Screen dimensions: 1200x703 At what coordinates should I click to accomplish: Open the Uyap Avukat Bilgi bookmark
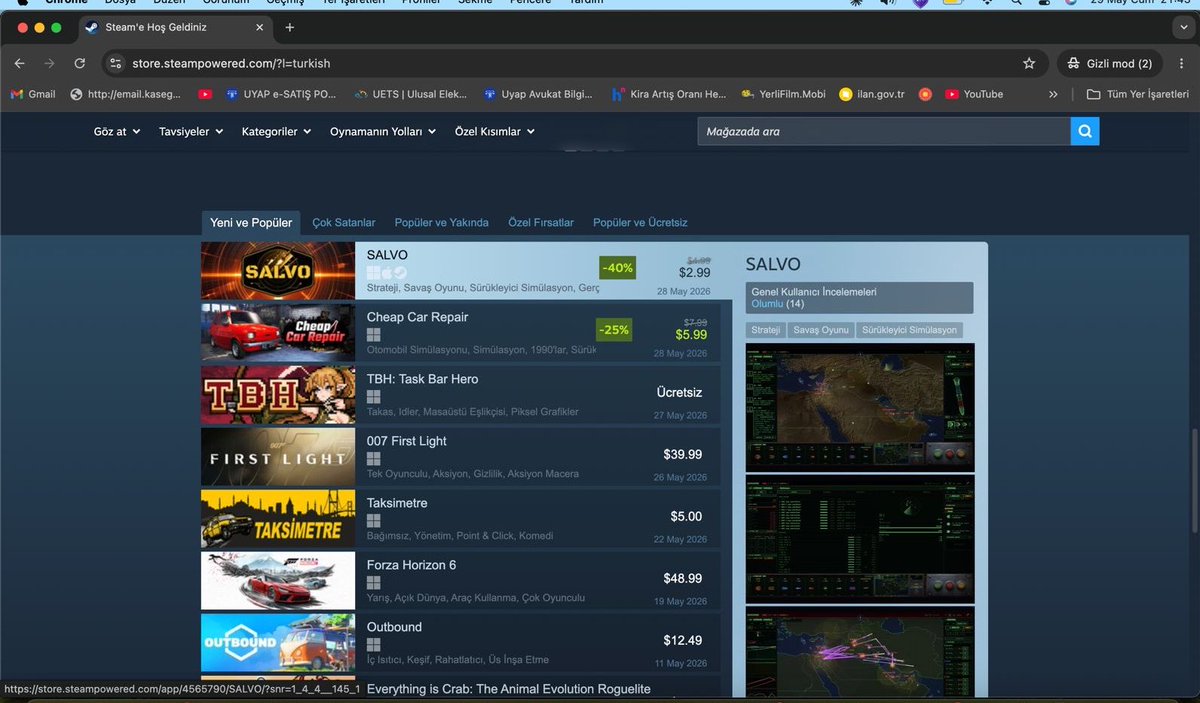[x=538, y=94]
